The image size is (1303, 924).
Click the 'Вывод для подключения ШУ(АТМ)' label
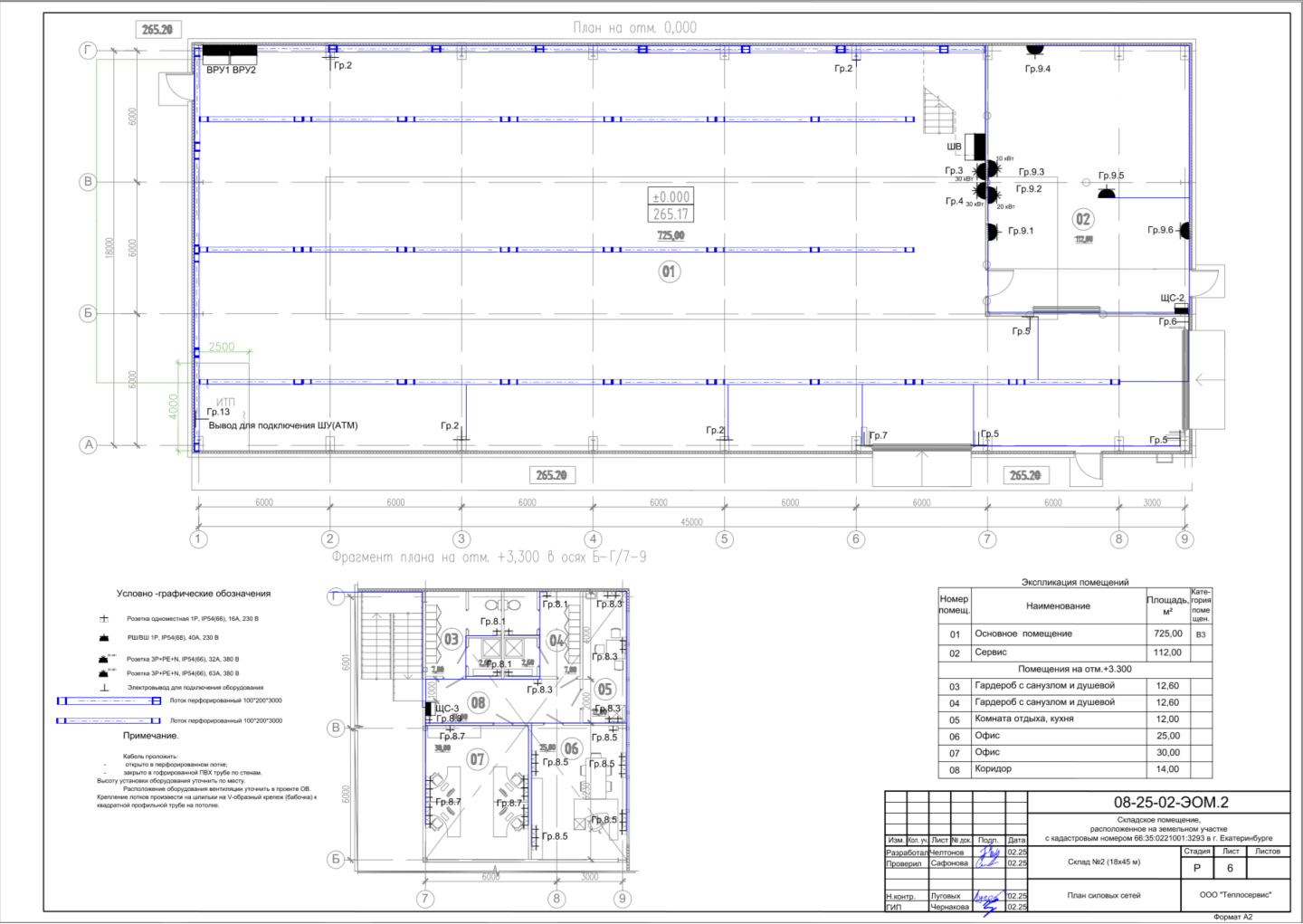[283, 425]
